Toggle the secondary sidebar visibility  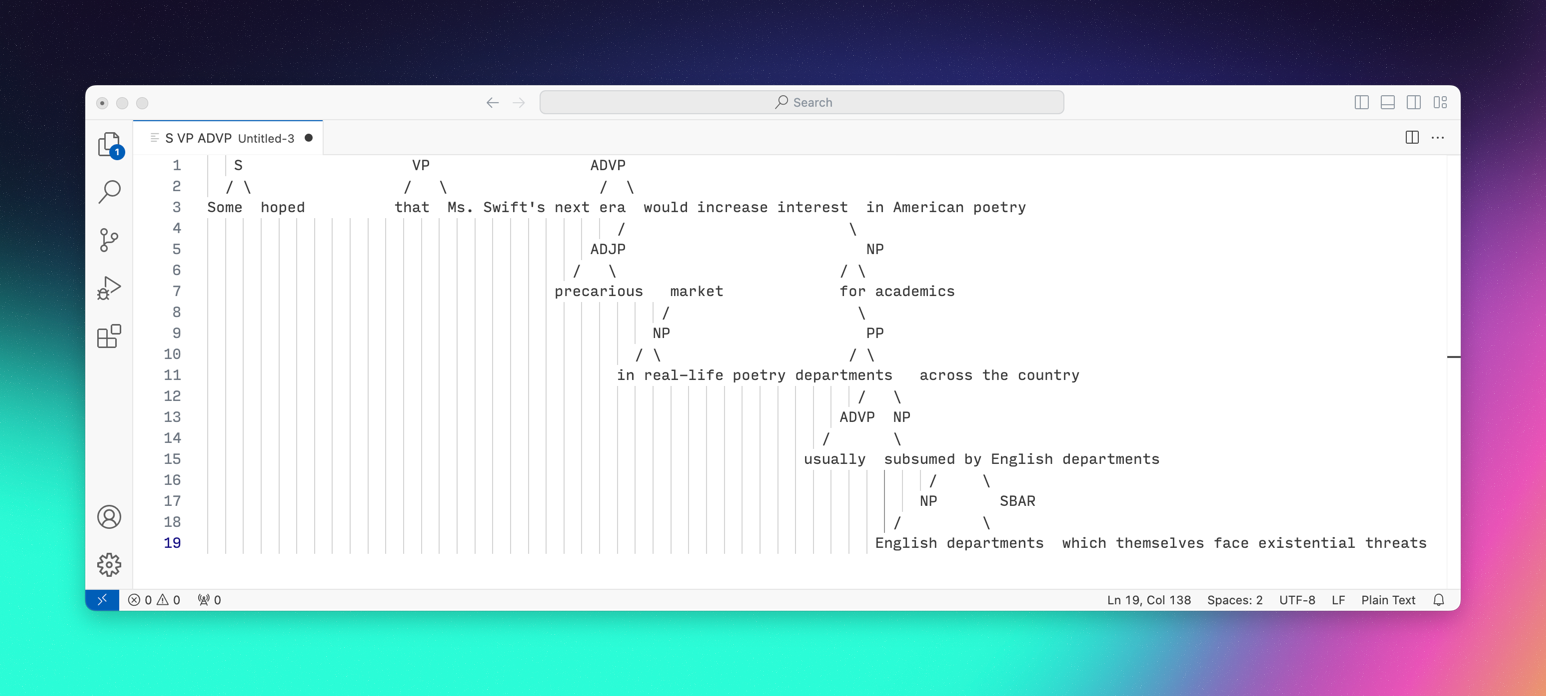click(x=1413, y=102)
